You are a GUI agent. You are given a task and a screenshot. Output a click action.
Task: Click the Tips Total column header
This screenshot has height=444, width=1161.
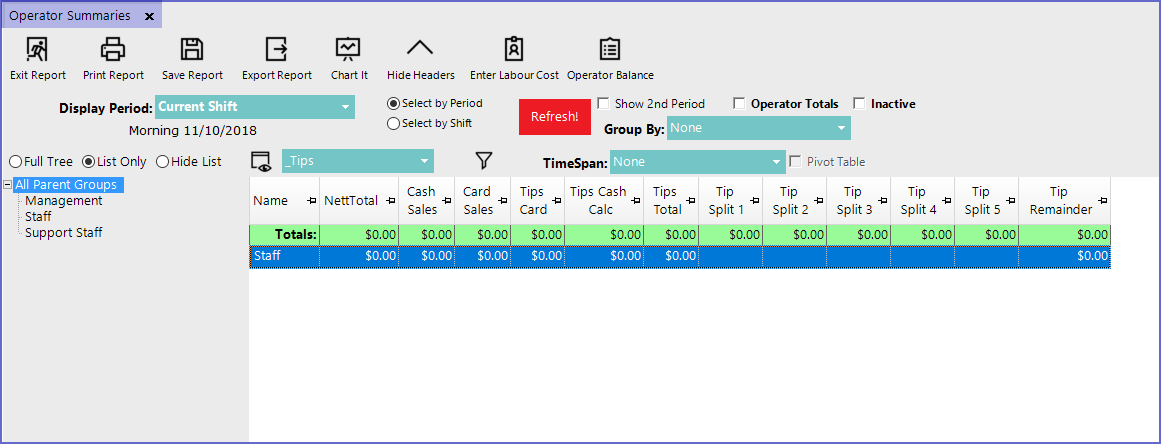point(667,201)
